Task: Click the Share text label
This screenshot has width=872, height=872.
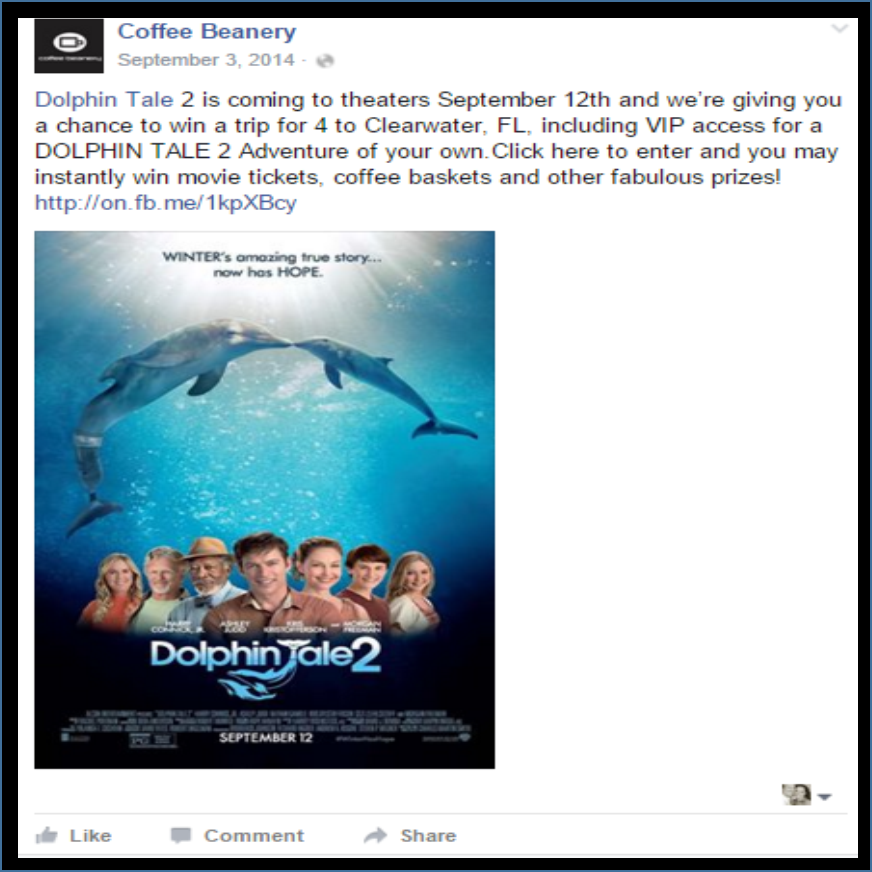Action: coord(428,835)
